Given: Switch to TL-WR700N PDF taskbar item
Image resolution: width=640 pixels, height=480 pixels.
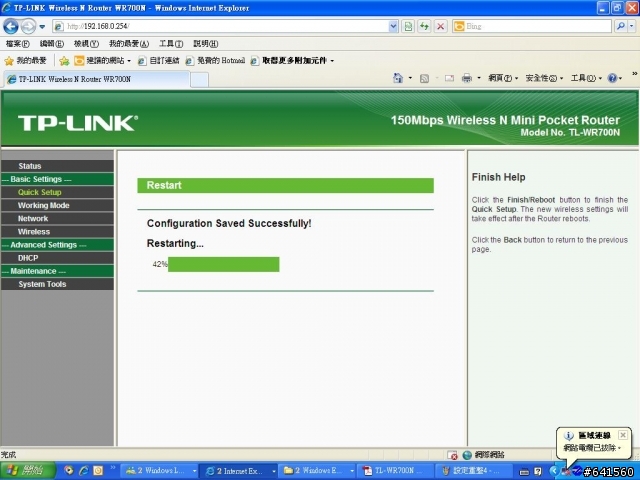Looking at the screenshot, I should [x=395, y=471].
